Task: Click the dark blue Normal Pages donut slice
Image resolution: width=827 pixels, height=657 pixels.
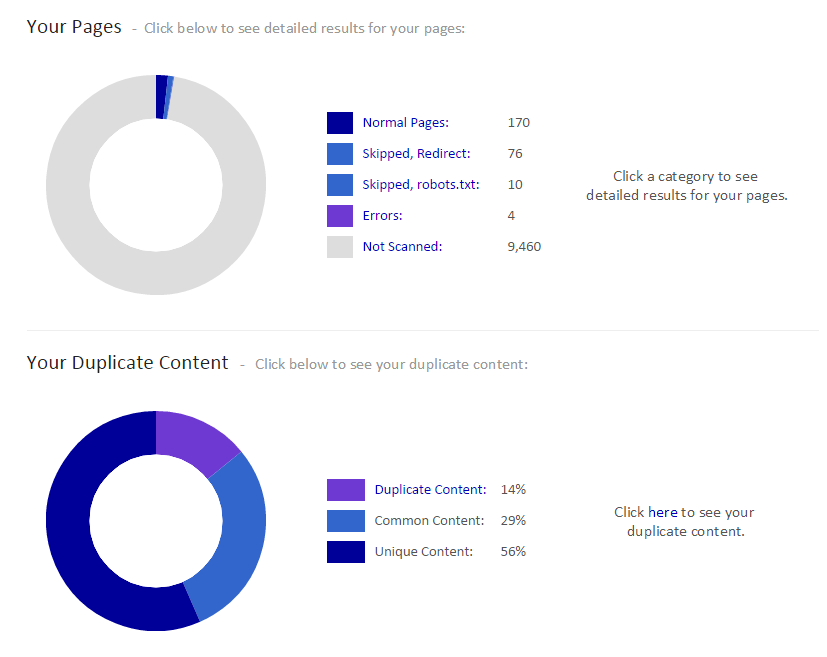Action: (161, 97)
